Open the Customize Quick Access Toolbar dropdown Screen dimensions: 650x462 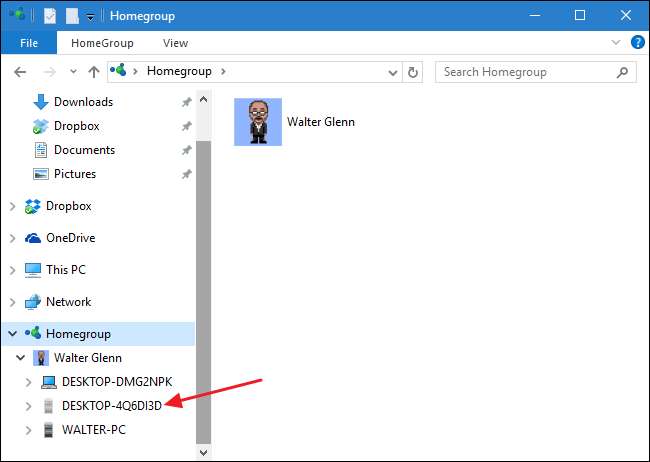coord(90,17)
